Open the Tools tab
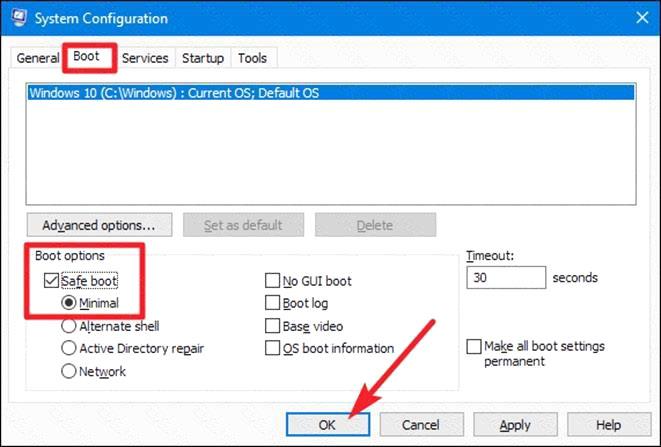This screenshot has height=447, width=661. pos(253,58)
